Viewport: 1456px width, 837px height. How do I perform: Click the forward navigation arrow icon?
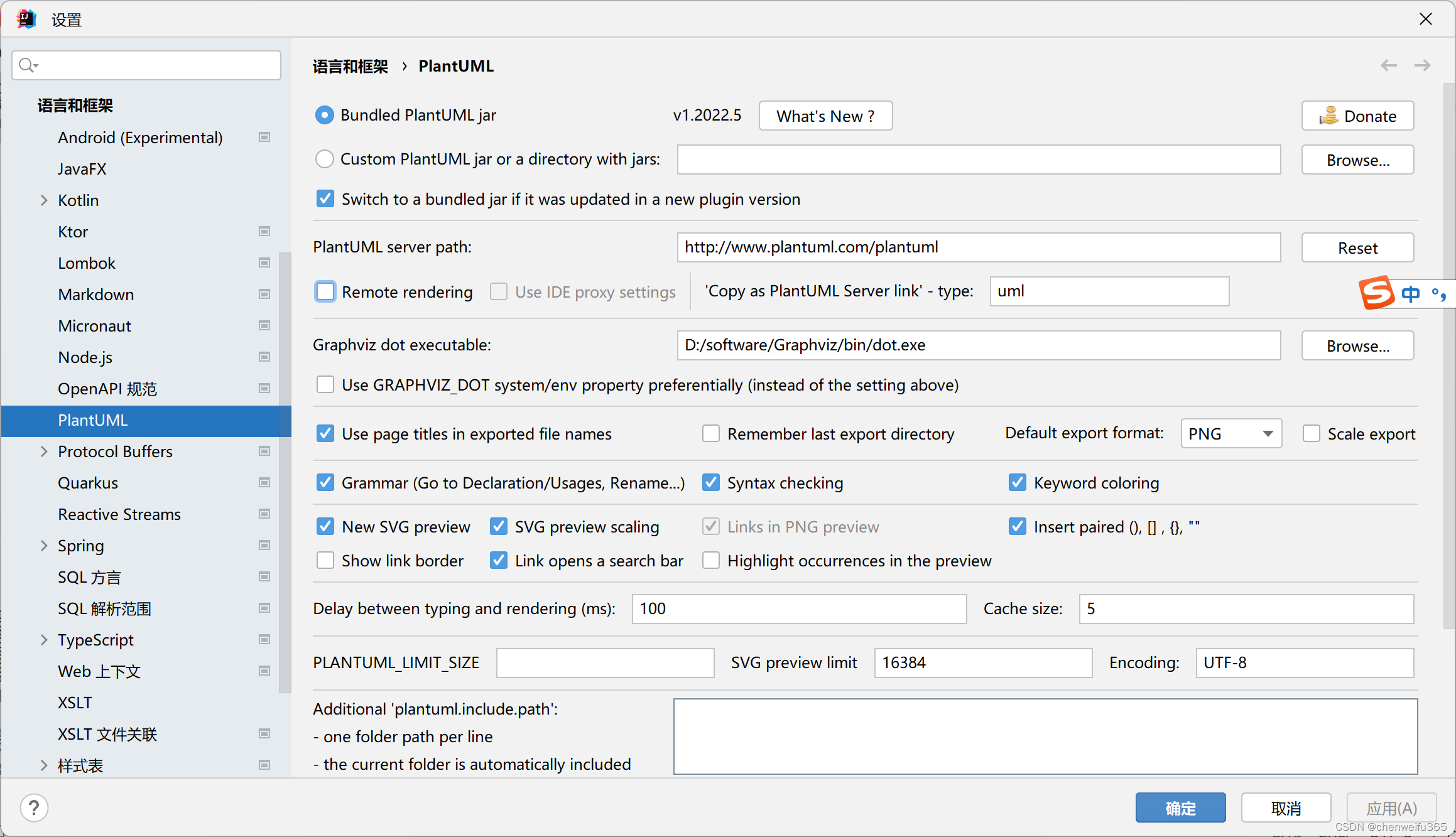pos(1422,65)
